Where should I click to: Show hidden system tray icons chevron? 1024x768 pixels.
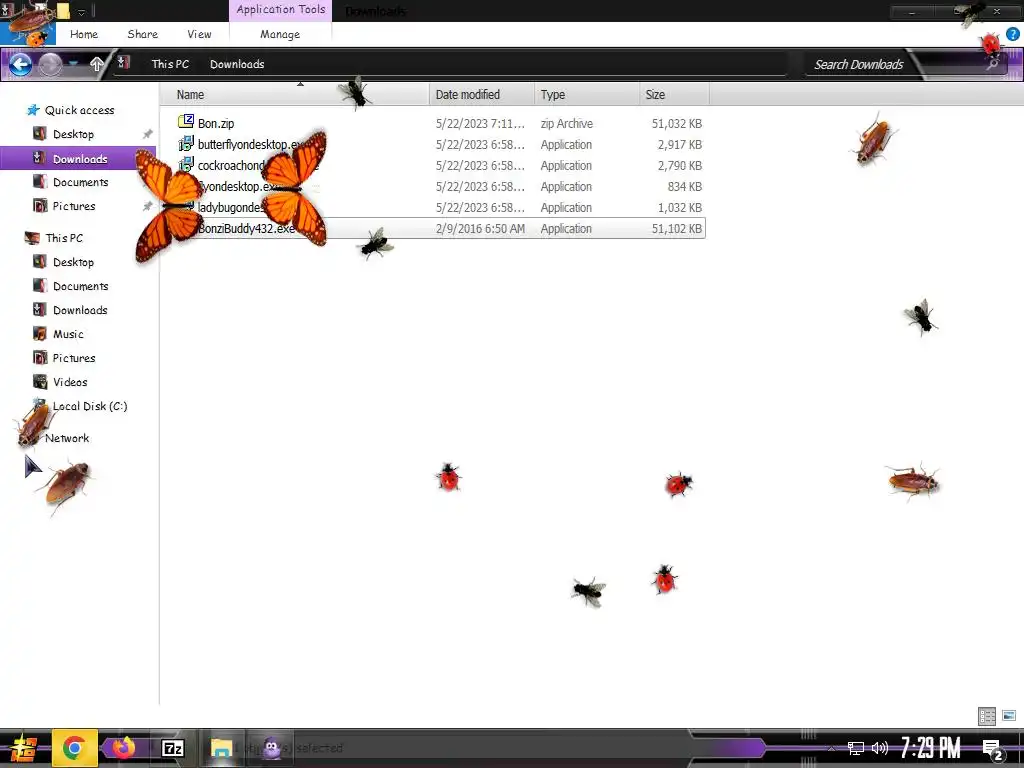click(831, 748)
